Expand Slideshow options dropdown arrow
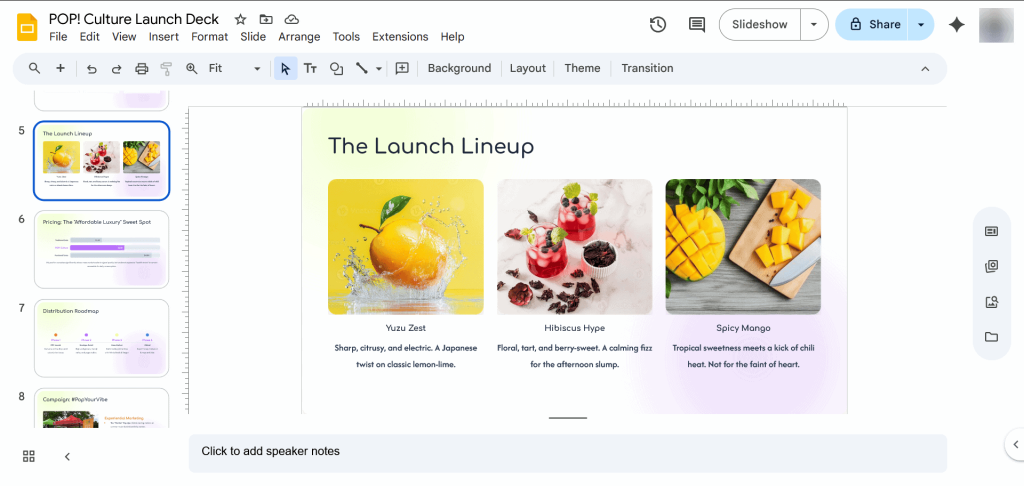Screen dimensions: 1024x486 pyautogui.click(x=814, y=25)
